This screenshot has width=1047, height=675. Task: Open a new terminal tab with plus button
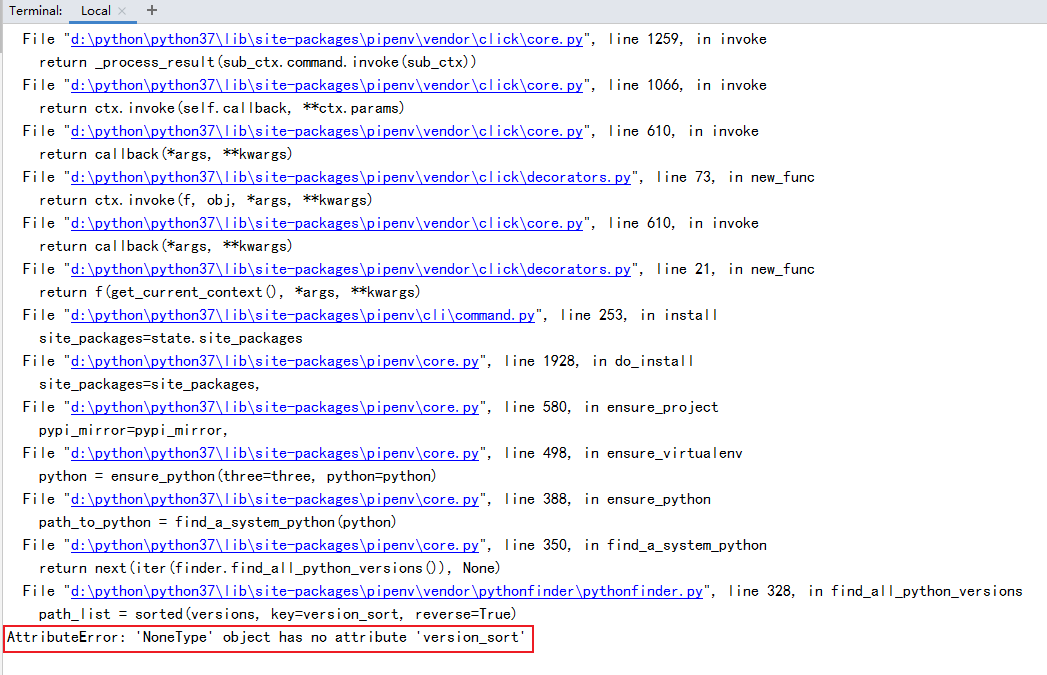(x=149, y=11)
